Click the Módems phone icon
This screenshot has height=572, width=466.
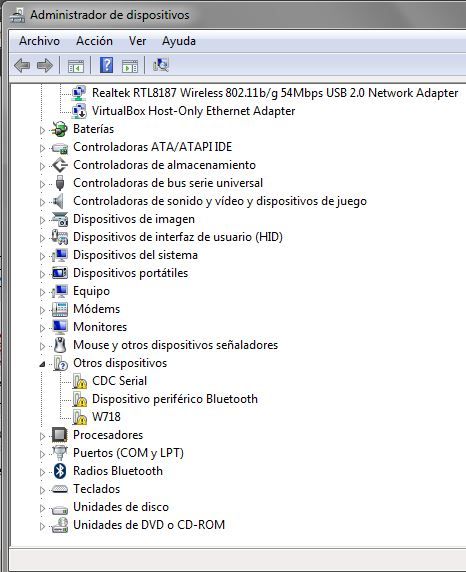tap(59, 309)
